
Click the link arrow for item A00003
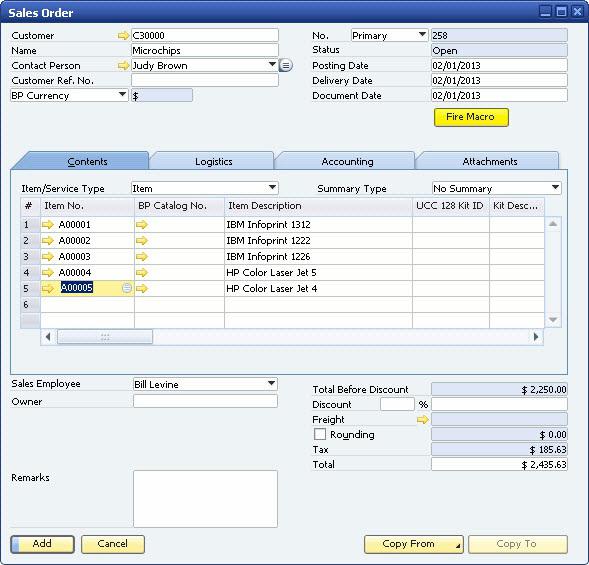coord(48,257)
